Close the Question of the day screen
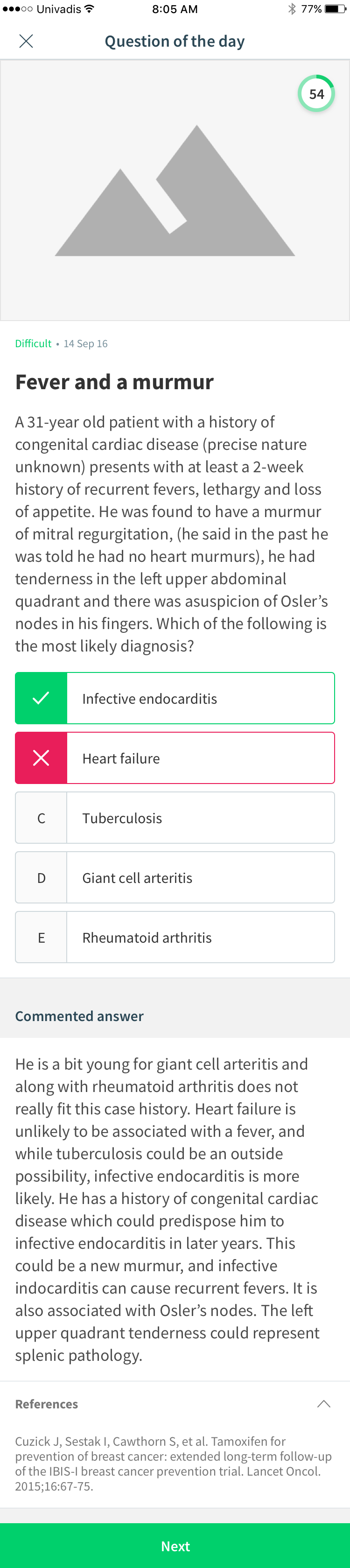This screenshot has width=350, height=1568. [26, 41]
